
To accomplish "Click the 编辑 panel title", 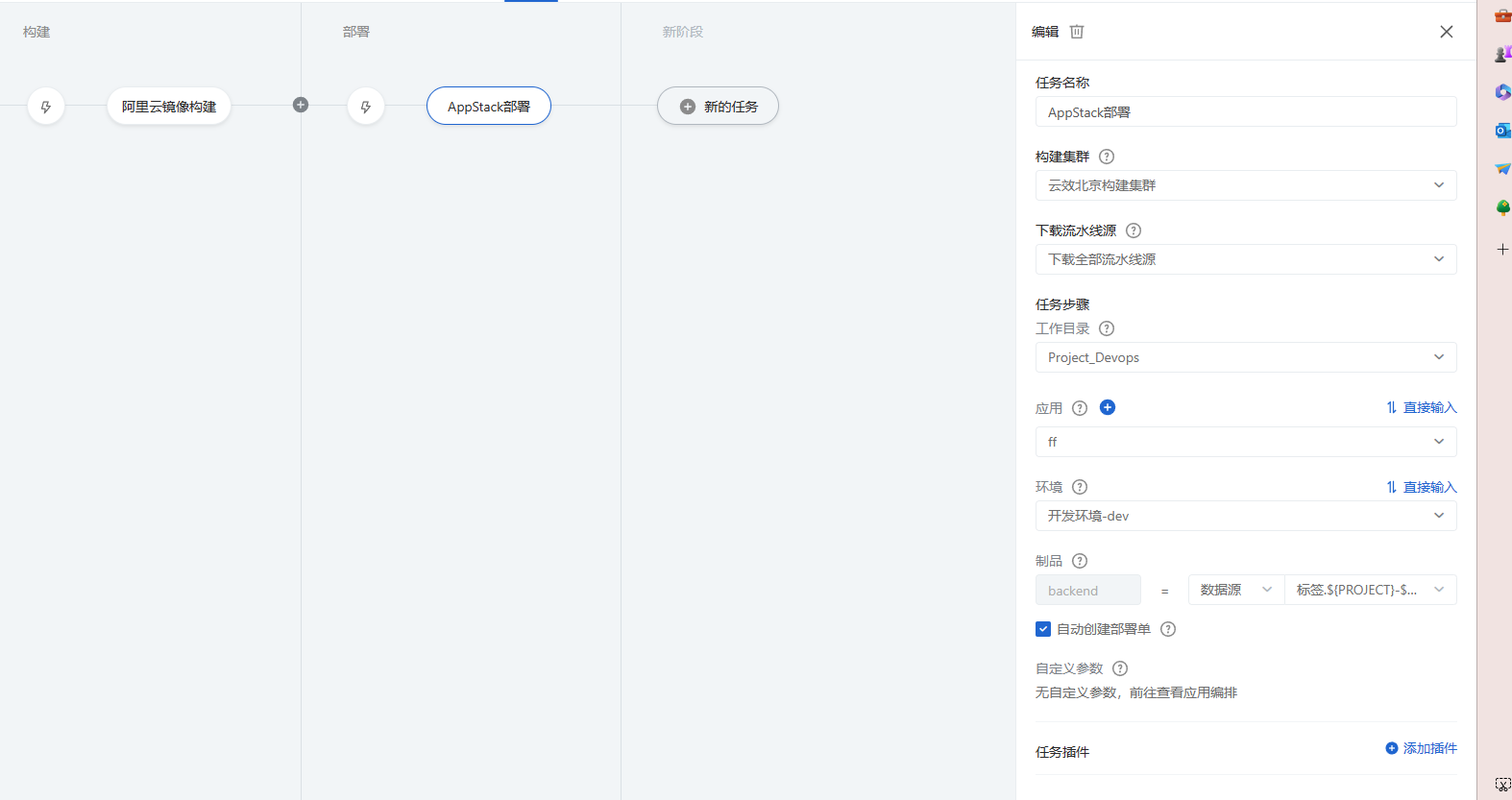I will click(1045, 32).
